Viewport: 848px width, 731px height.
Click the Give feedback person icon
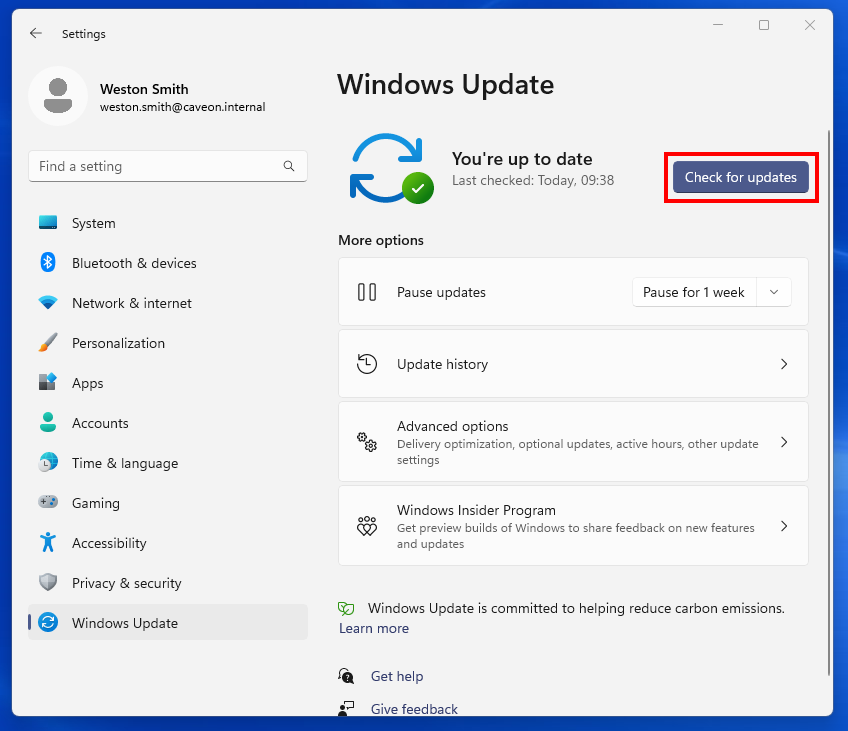pyautogui.click(x=346, y=708)
